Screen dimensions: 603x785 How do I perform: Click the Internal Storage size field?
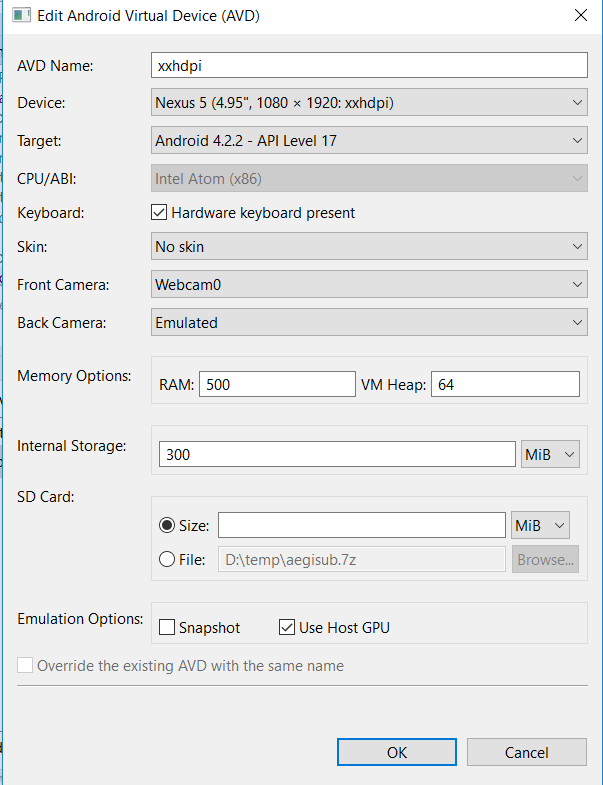[x=337, y=455]
